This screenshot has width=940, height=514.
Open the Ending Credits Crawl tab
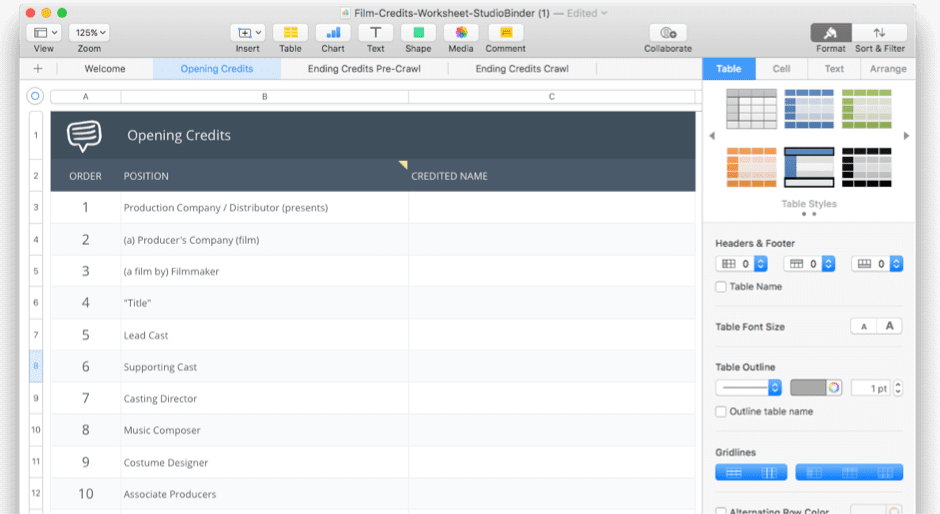[522, 68]
